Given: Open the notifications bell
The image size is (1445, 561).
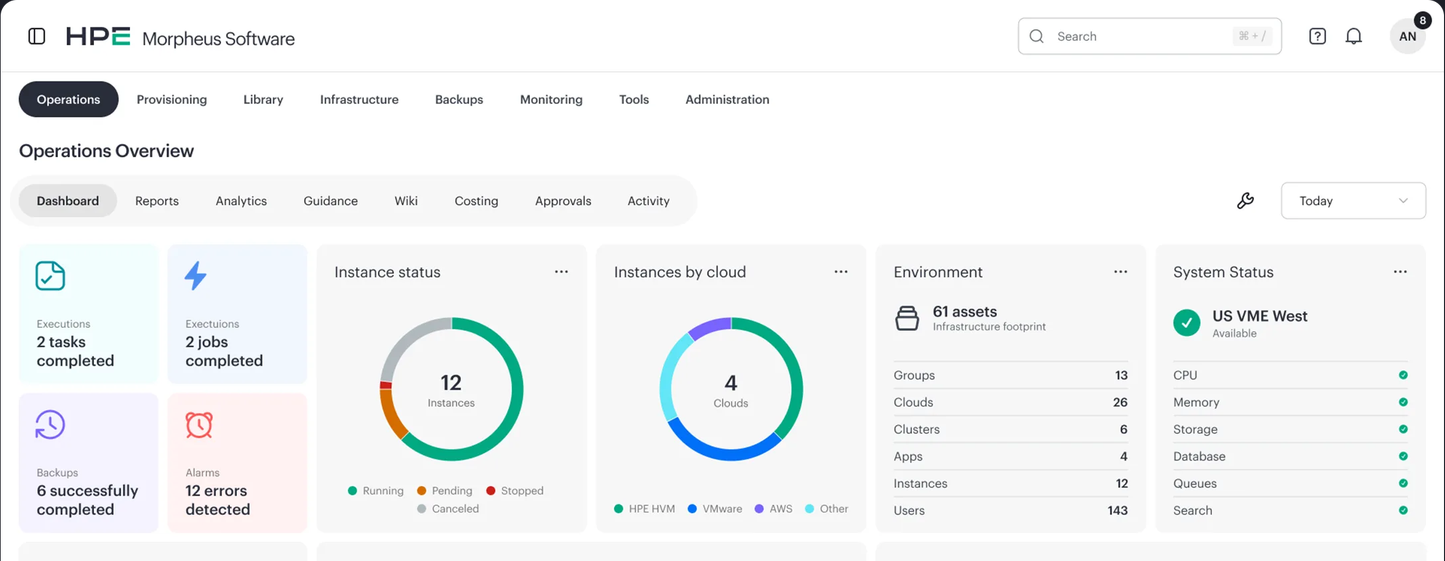Looking at the screenshot, I should click(x=1353, y=36).
